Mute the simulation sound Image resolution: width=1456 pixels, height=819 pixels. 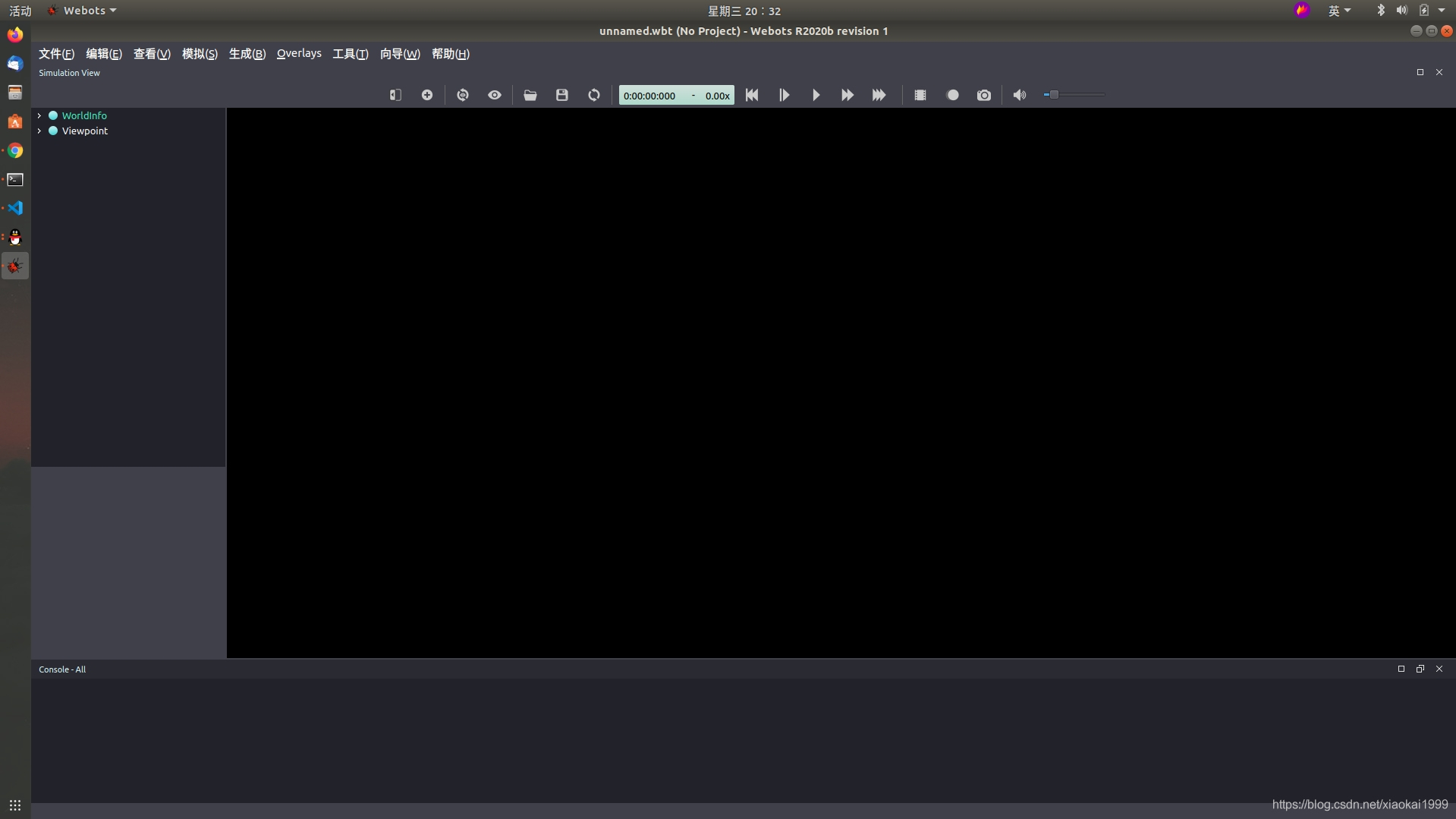[x=1020, y=95]
